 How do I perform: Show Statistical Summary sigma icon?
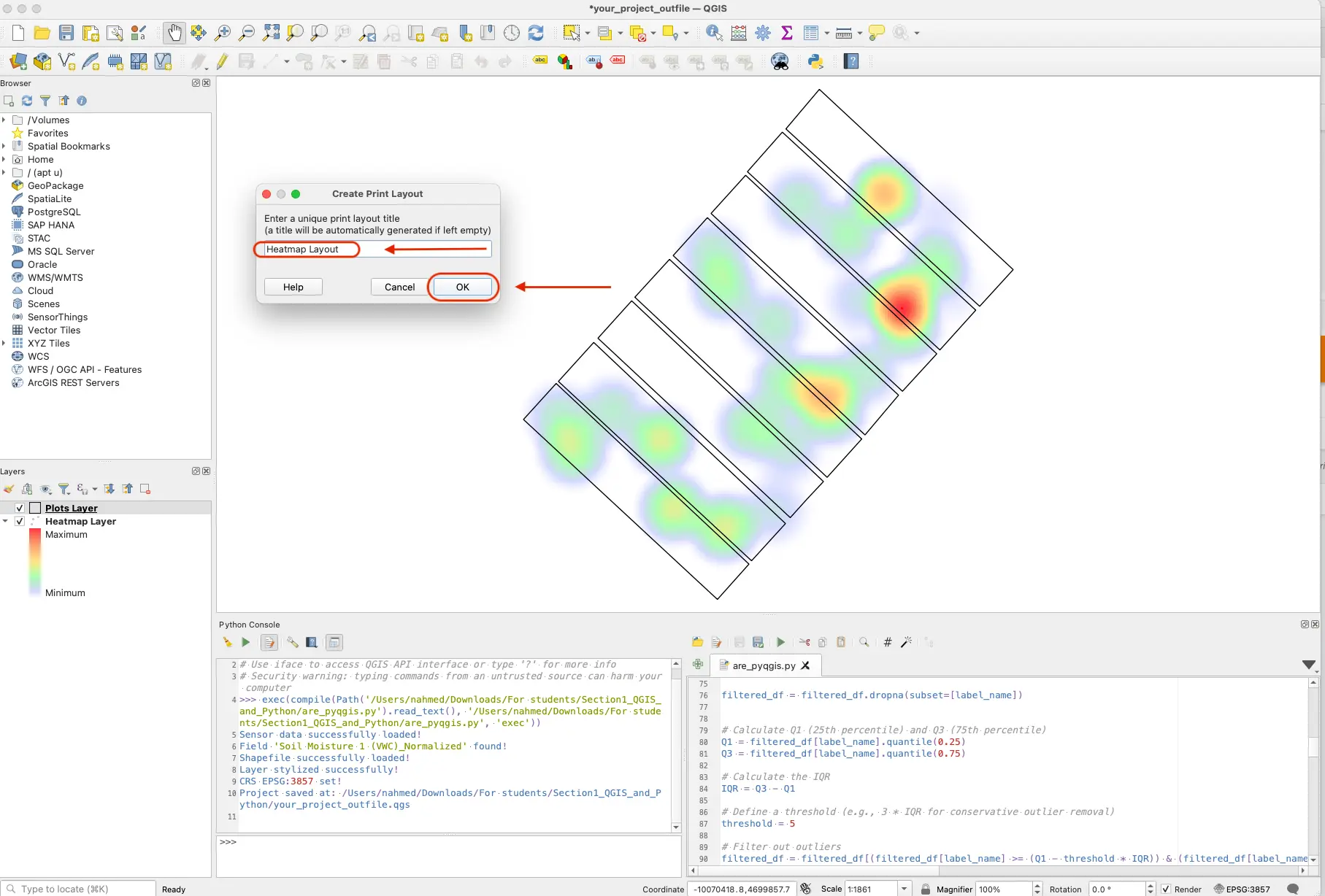click(787, 33)
